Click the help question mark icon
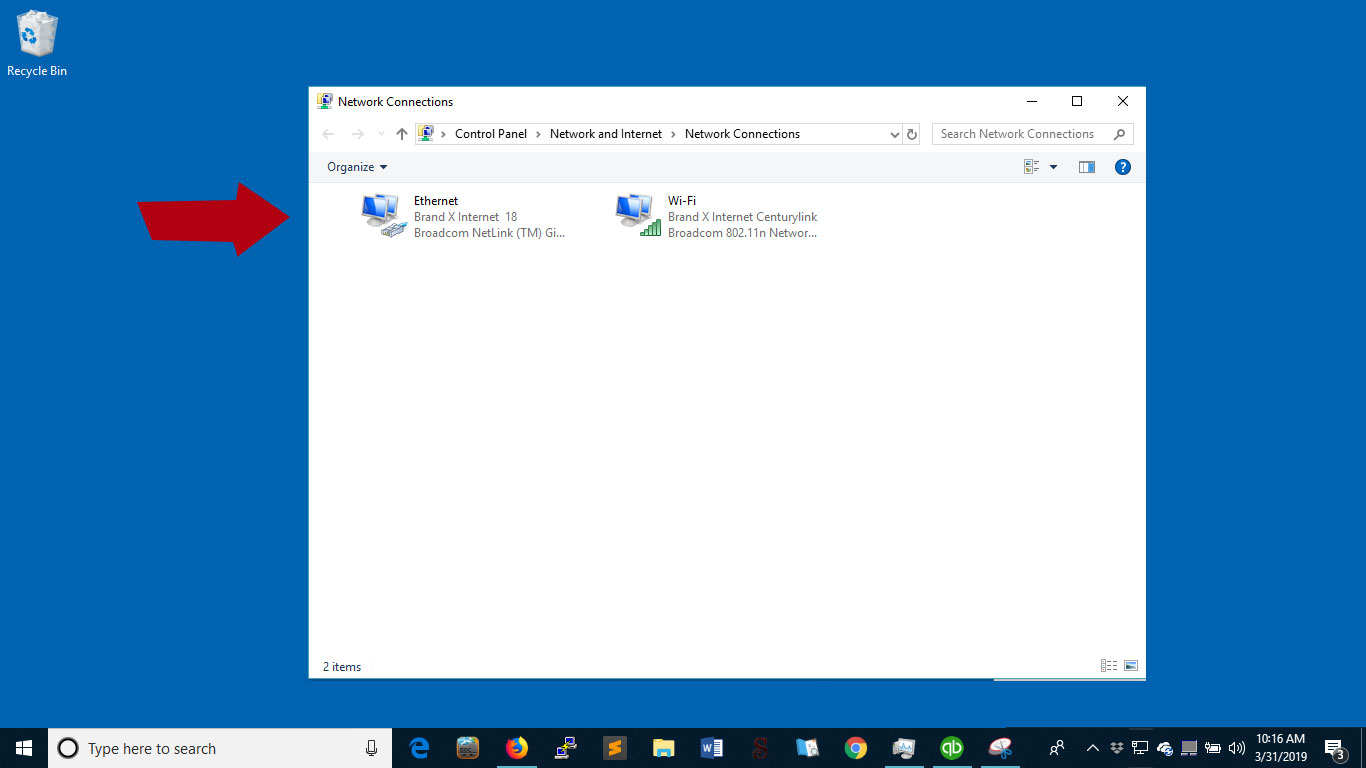Viewport: 1366px width, 768px height. click(1122, 167)
